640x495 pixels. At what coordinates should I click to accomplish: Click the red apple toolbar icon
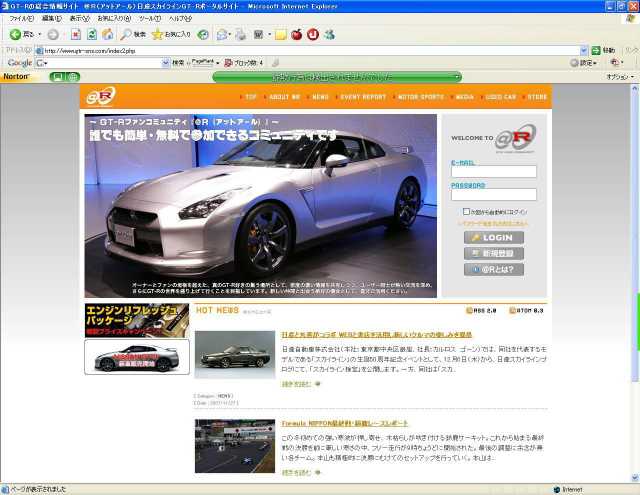coord(296,35)
